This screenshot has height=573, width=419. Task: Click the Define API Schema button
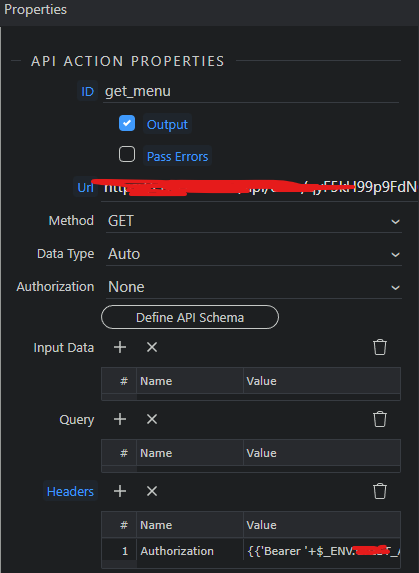(190, 317)
